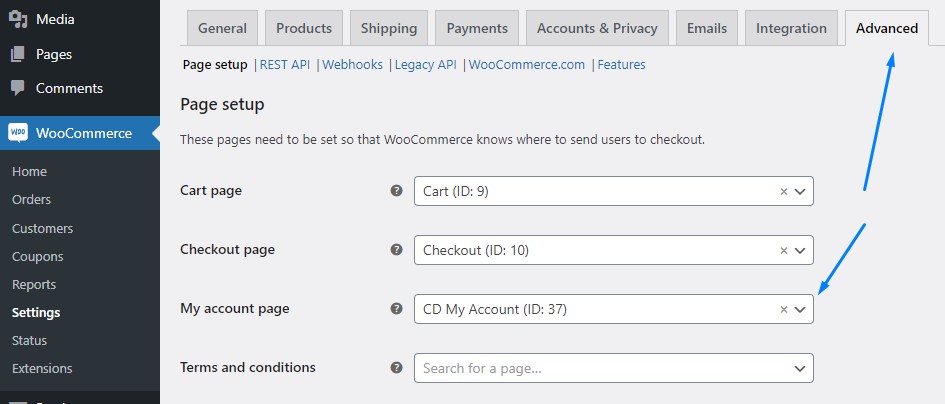
Task: Switch to the Payments settings tab
Action: (477, 28)
